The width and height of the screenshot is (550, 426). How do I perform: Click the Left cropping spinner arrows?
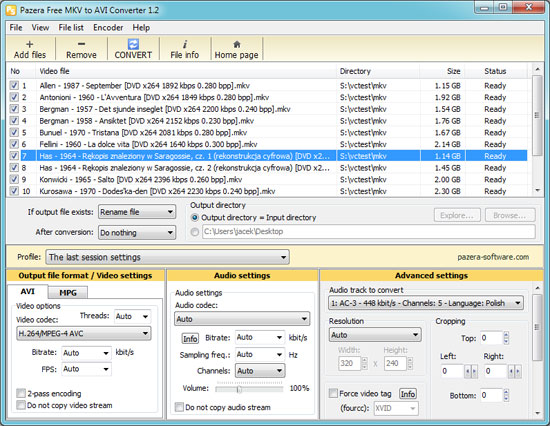[x=471, y=371]
